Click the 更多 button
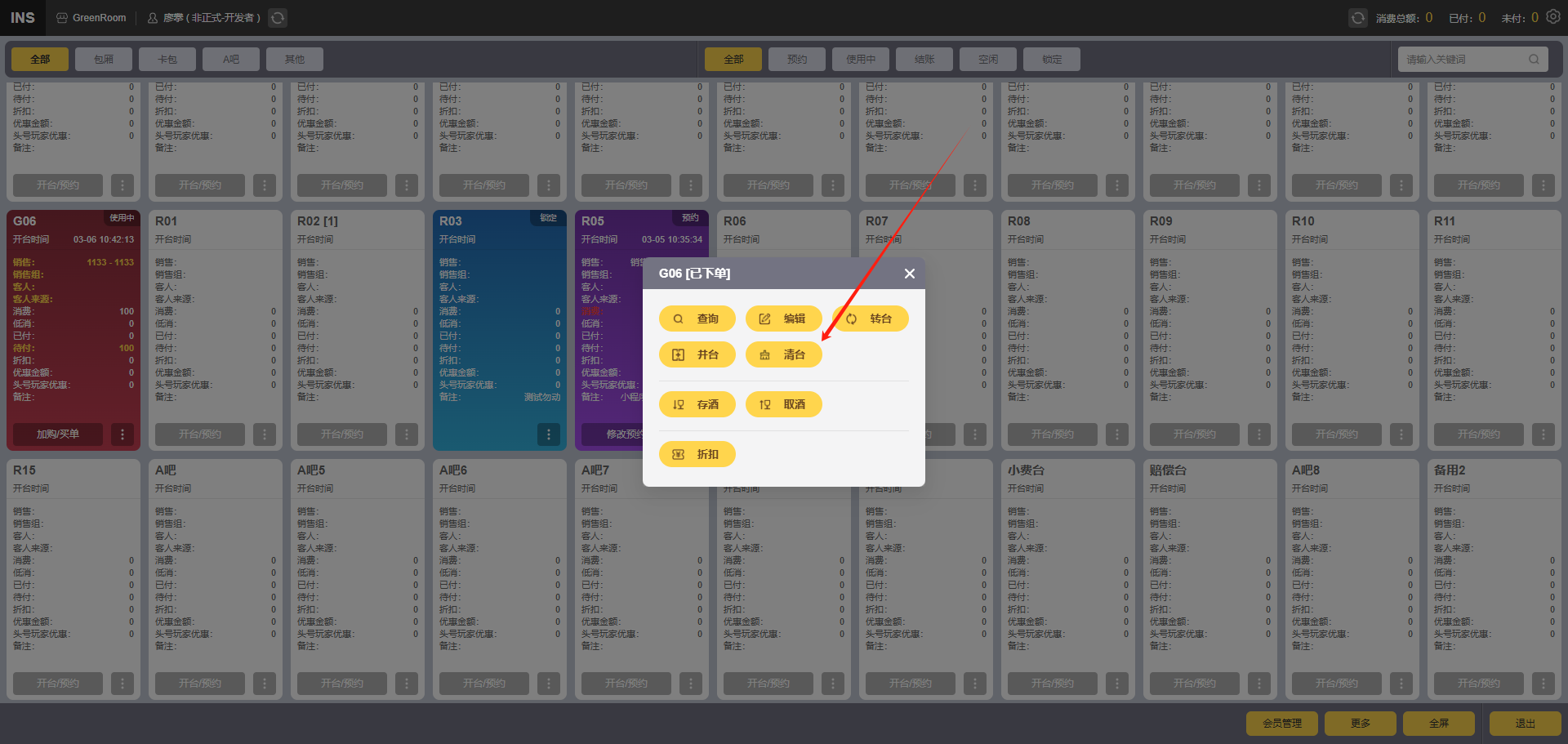Image resolution: width=1568 pixels, height=744 pixels. pos(1361,724)
